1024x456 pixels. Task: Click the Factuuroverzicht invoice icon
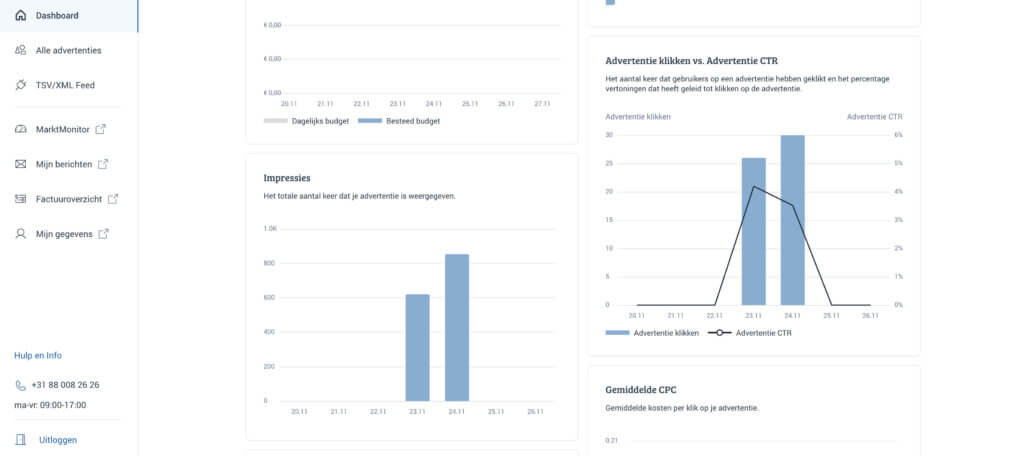pos(21,199)
